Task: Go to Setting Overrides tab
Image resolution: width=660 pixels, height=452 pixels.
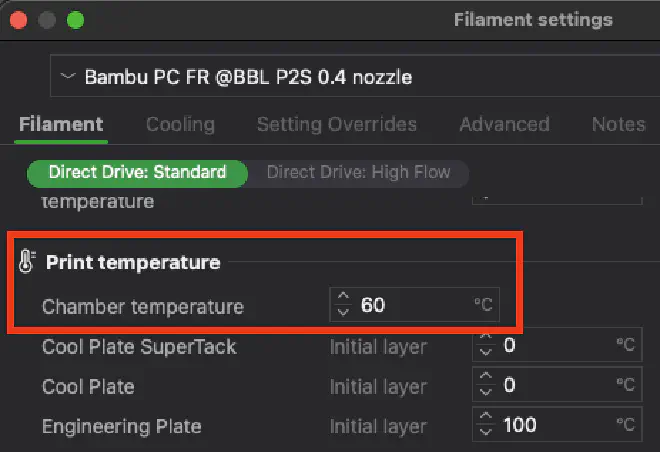Action: pos(336,124)
